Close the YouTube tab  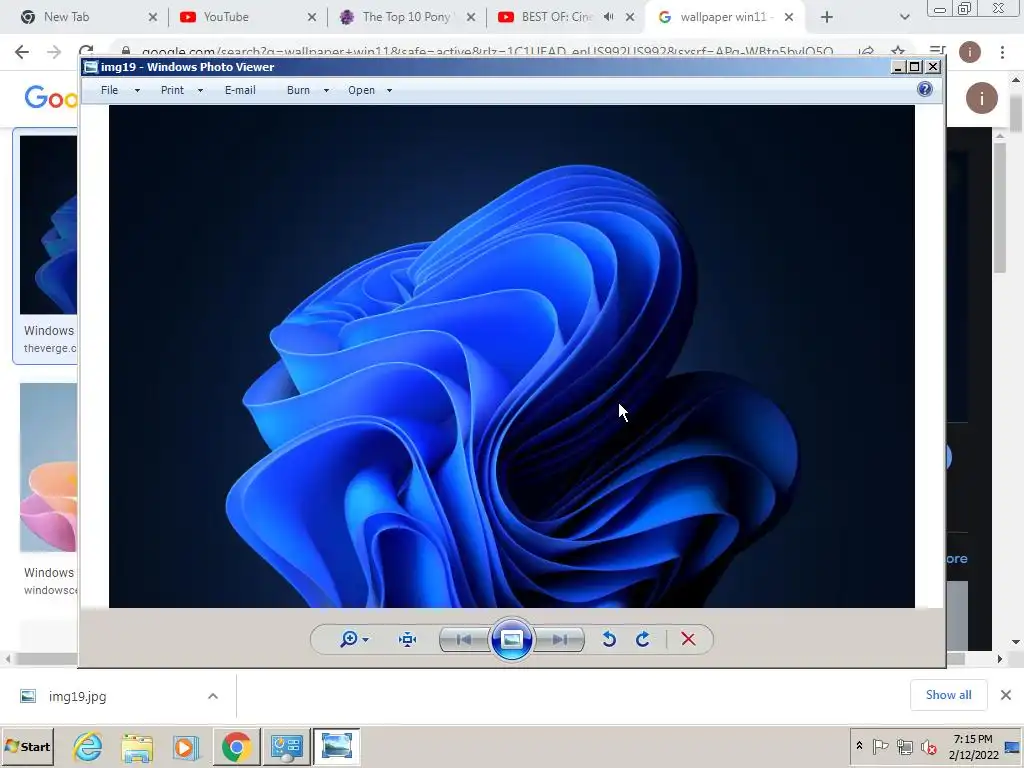[x=312, y=17]
